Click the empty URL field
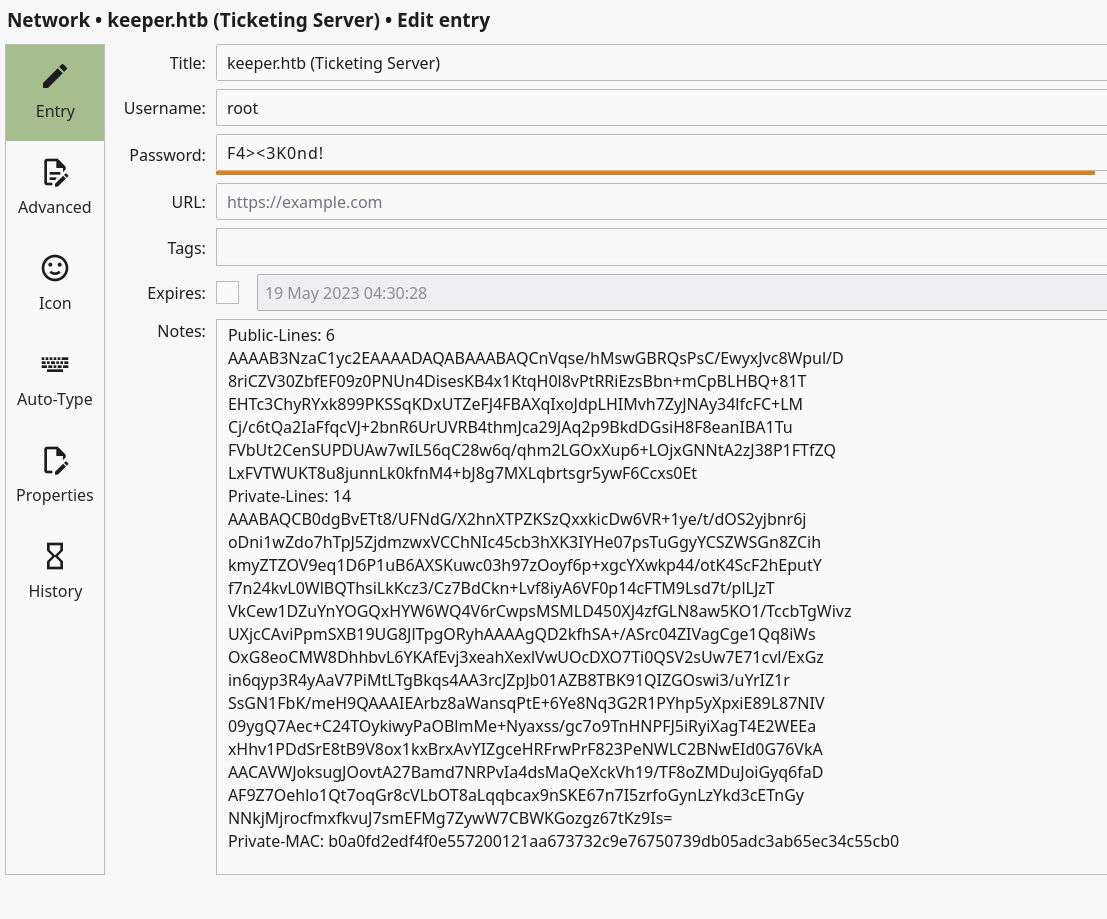The image size is (1107, 919). click(662, 202)
